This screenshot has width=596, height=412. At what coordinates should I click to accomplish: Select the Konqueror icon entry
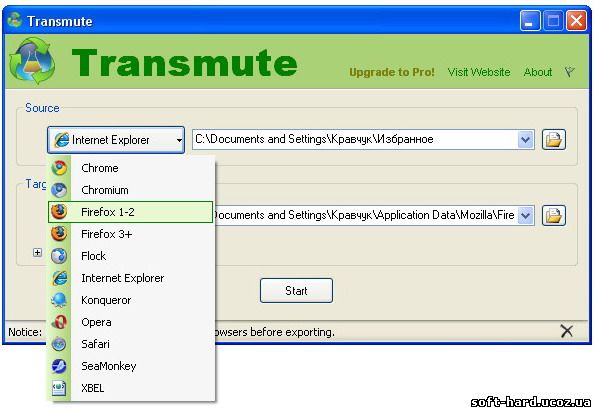pos(59,300)
